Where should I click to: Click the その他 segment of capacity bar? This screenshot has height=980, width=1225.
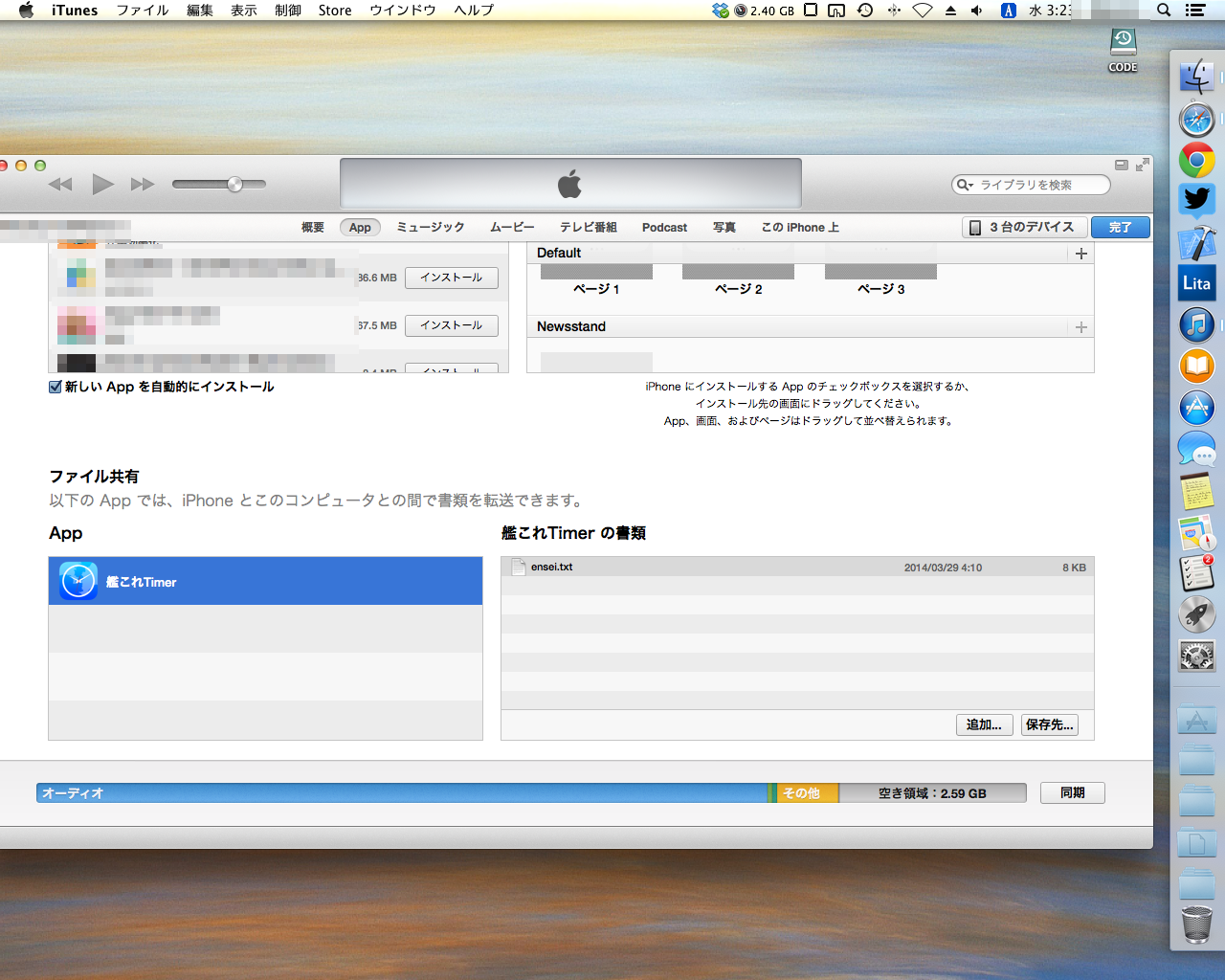(807, 792)
